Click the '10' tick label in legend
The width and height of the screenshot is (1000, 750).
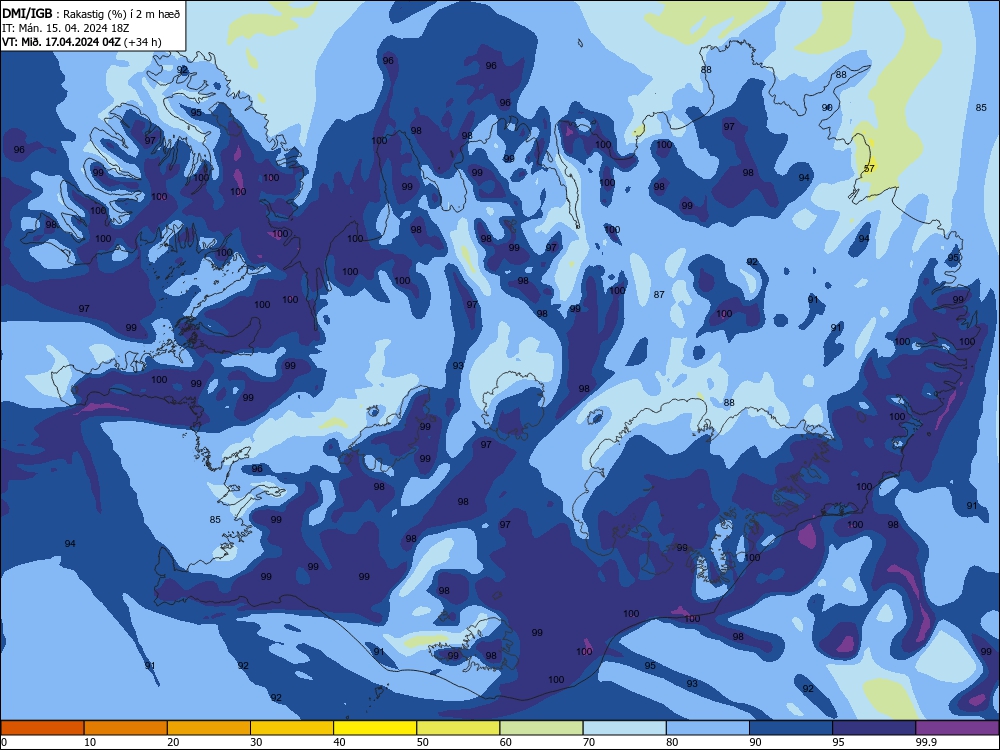90,742
